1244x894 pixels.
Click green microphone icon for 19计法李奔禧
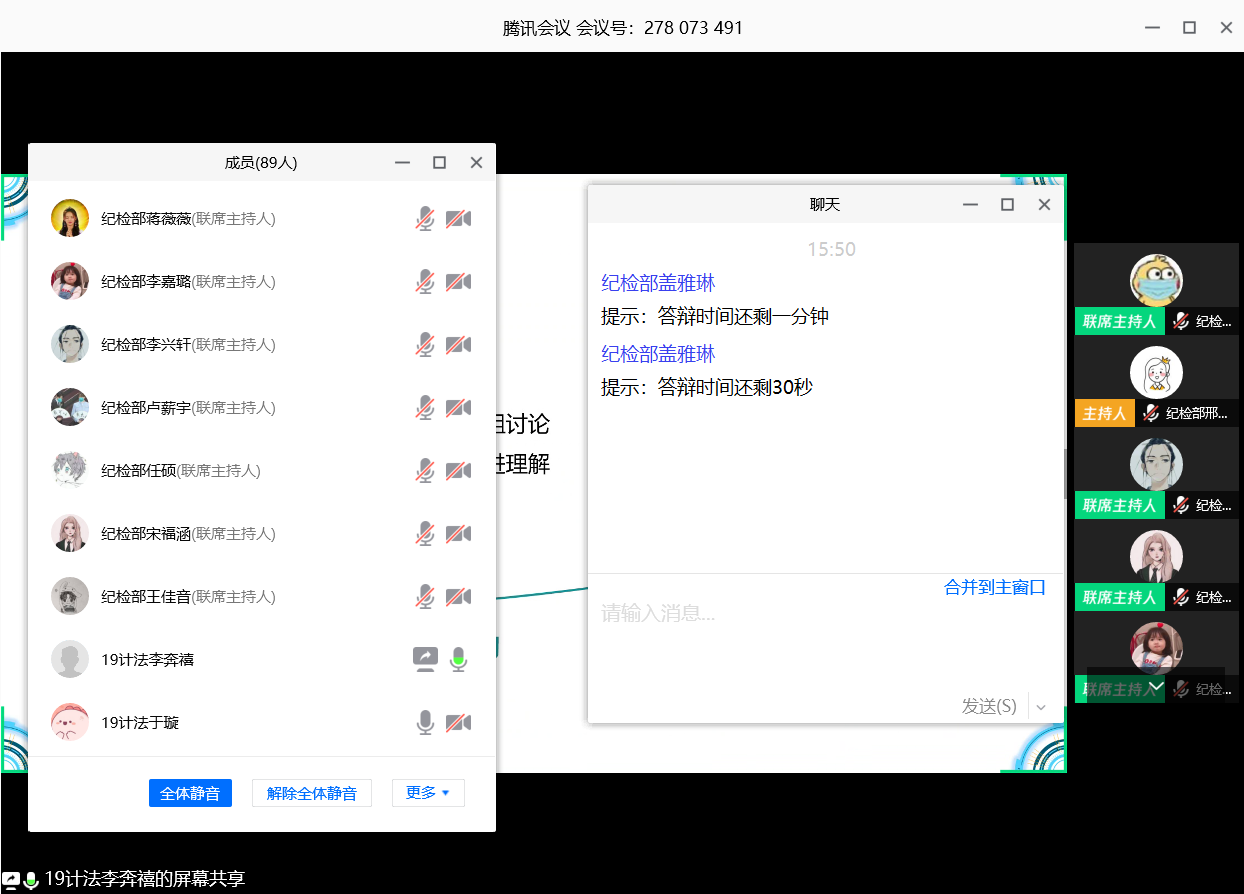458,659
